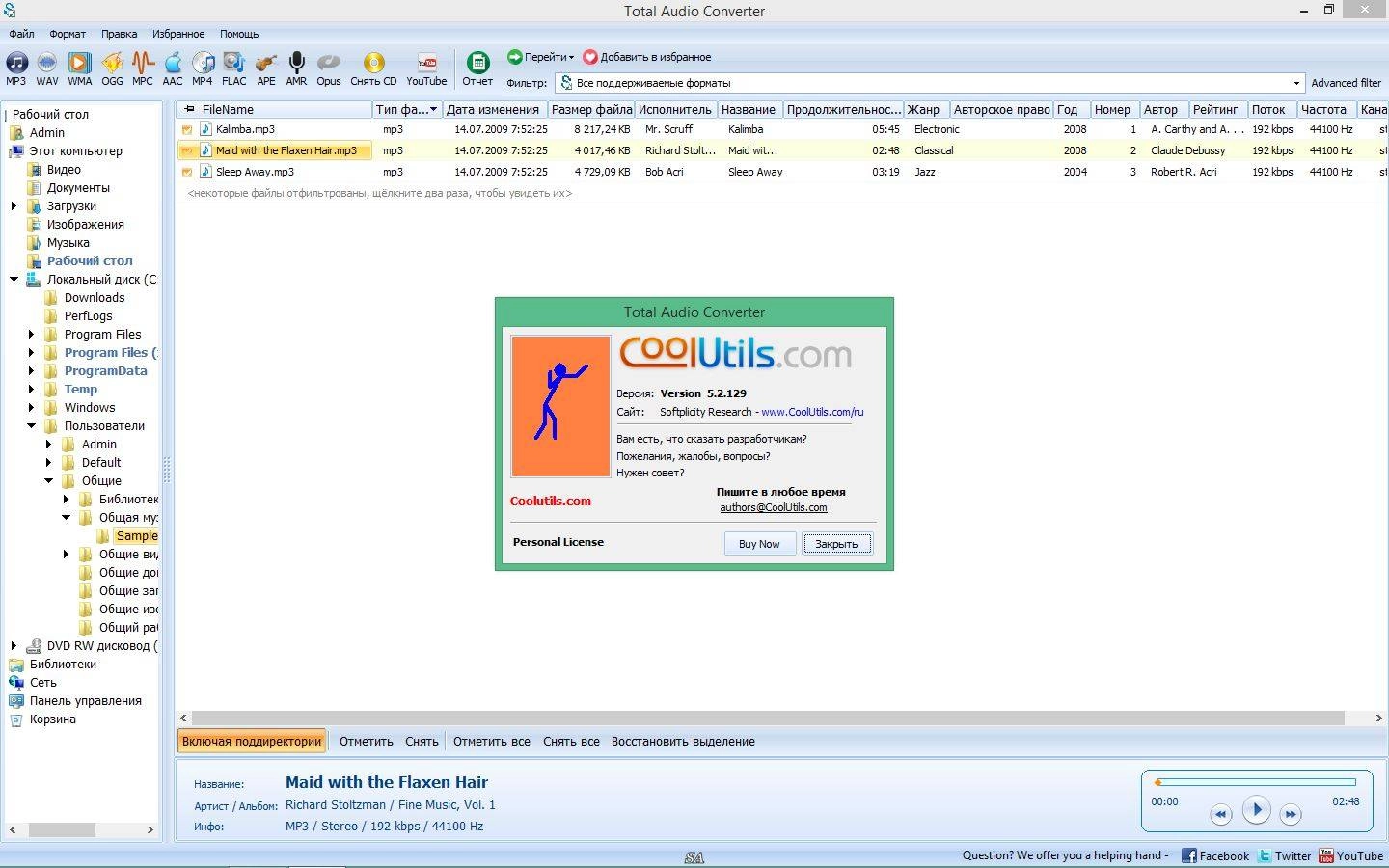Close dialog with Закрыть button
Screen dimensions: 1389x868
[836, 544]
